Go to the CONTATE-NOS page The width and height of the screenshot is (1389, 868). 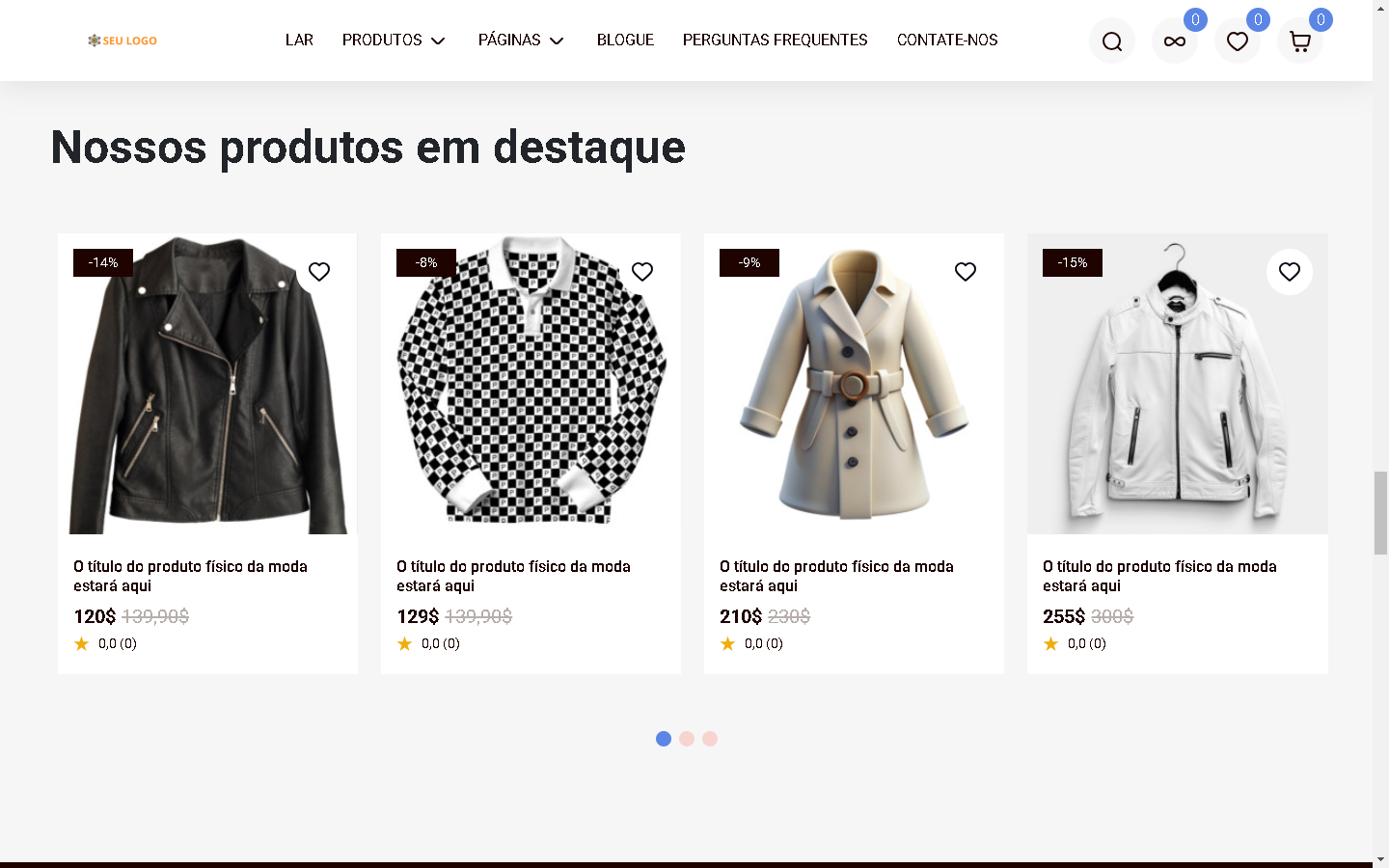(x=947, y=41)
